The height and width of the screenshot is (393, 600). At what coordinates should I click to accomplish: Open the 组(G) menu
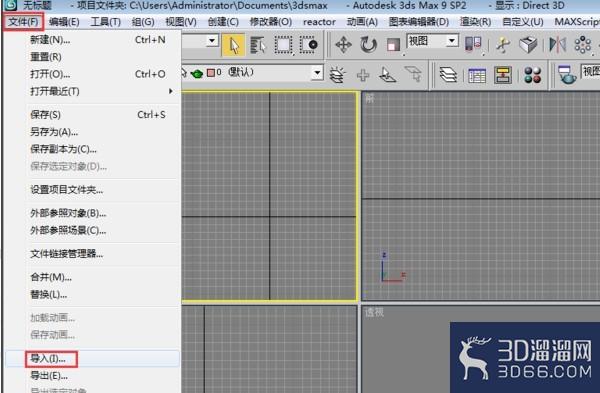[x=143, y=22]
